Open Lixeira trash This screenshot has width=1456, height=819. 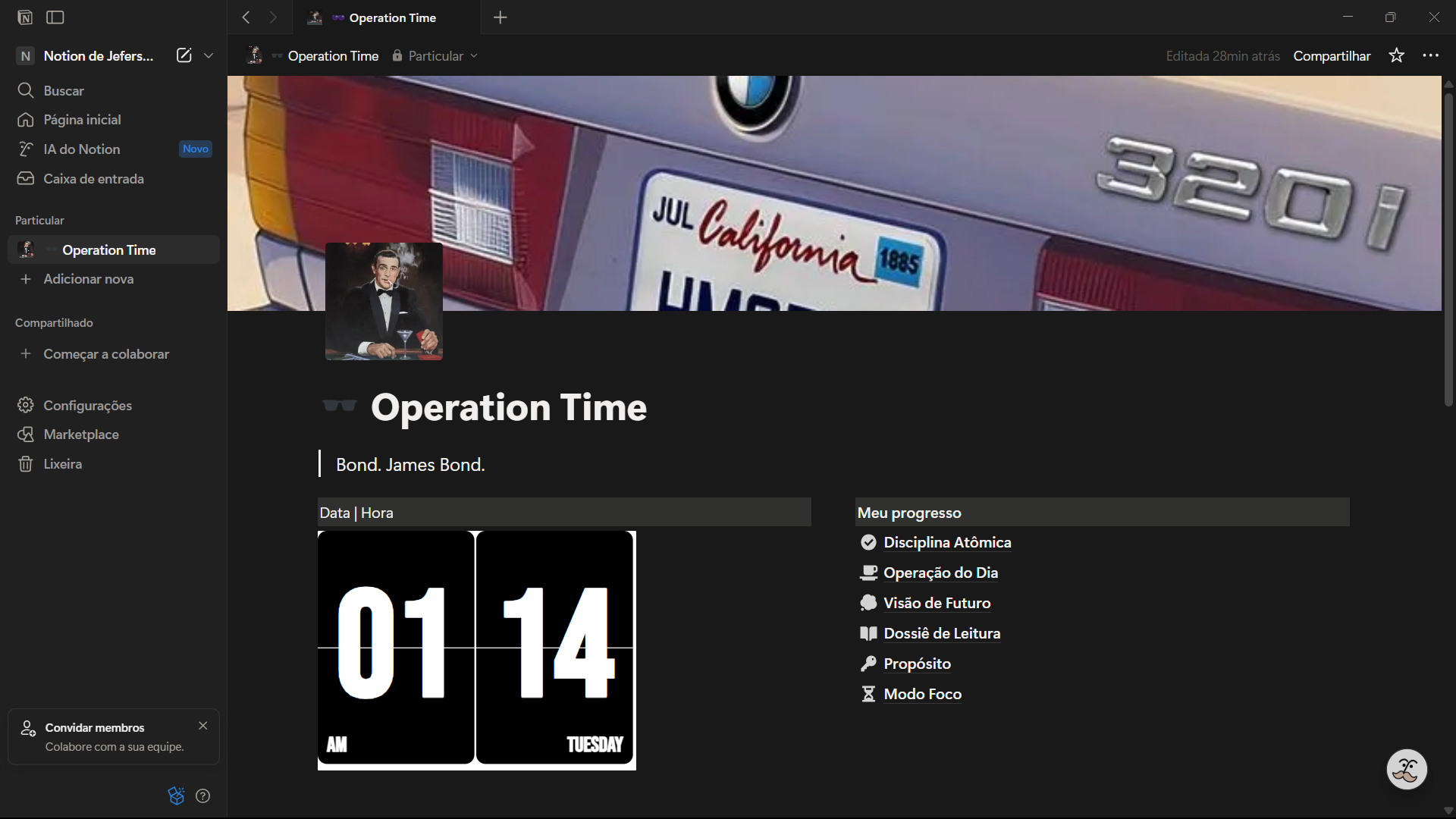point(62,464)
